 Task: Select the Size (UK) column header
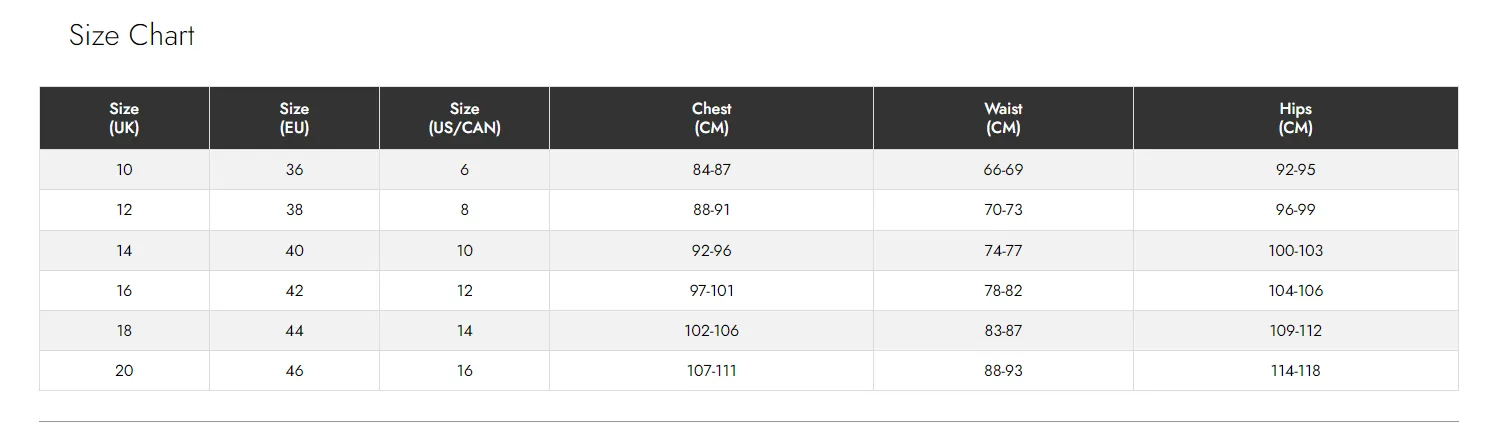pyautogui.click(x=124, y=118)
